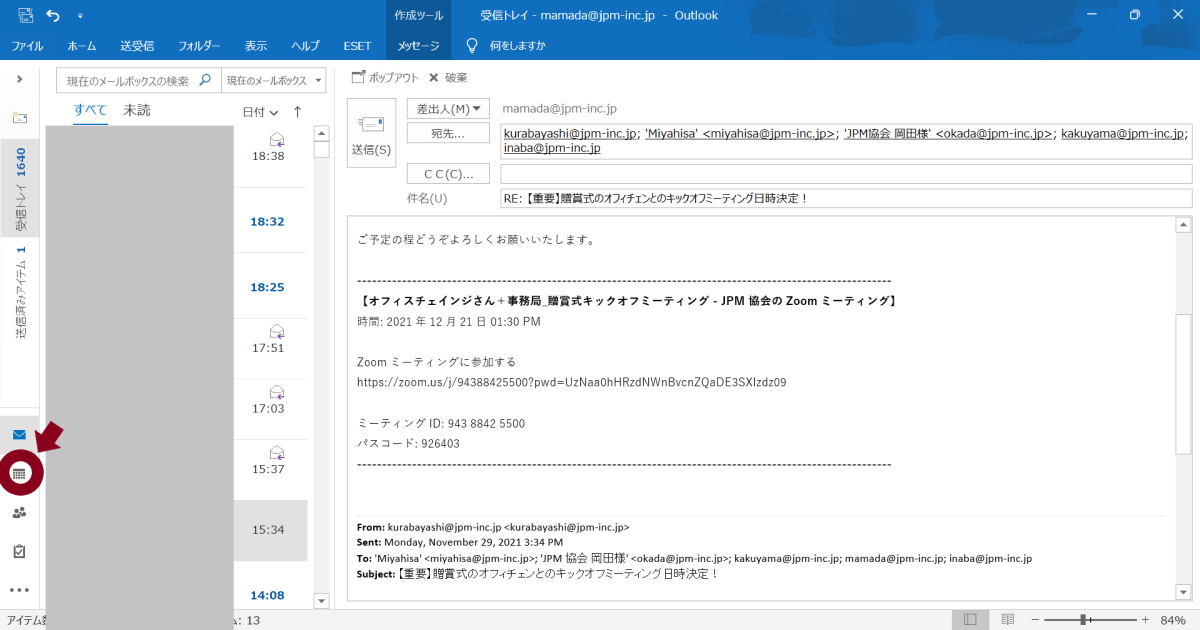
Task: Open the ファイル menu
Action: pyautogui.click(x=27, y=46)
